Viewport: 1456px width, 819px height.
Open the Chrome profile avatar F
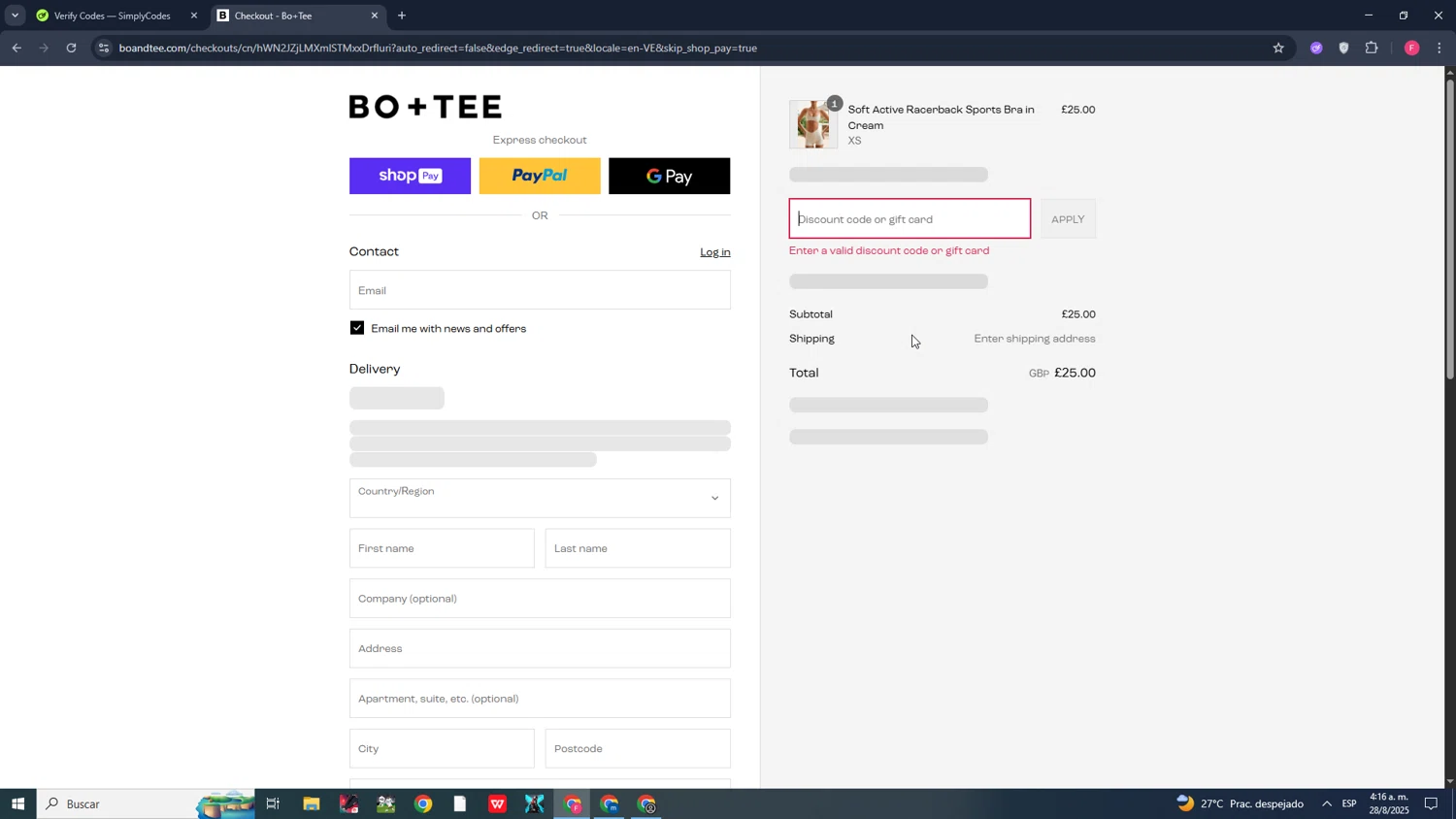(1411, 48)
